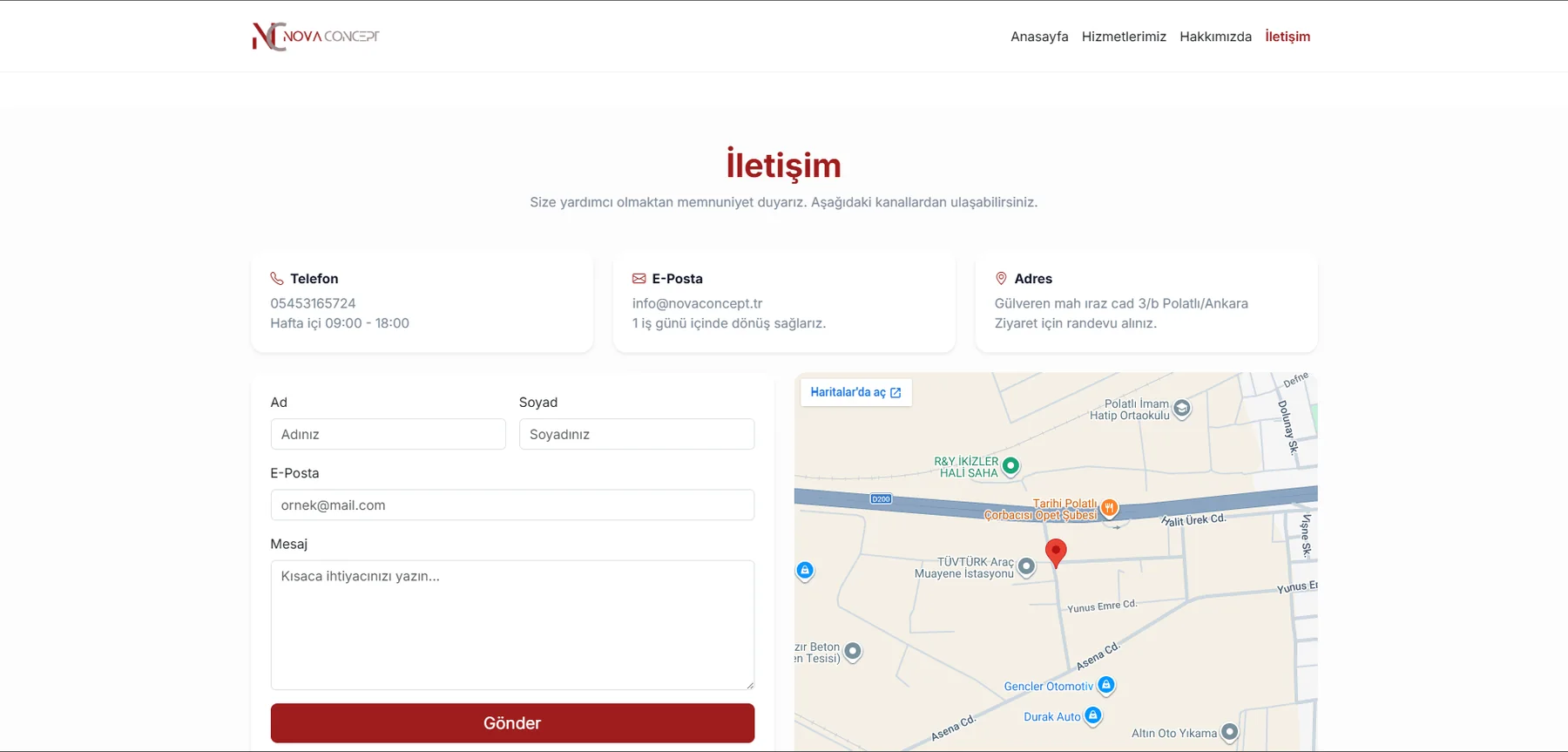Submit the form with Gönder button

512,723
